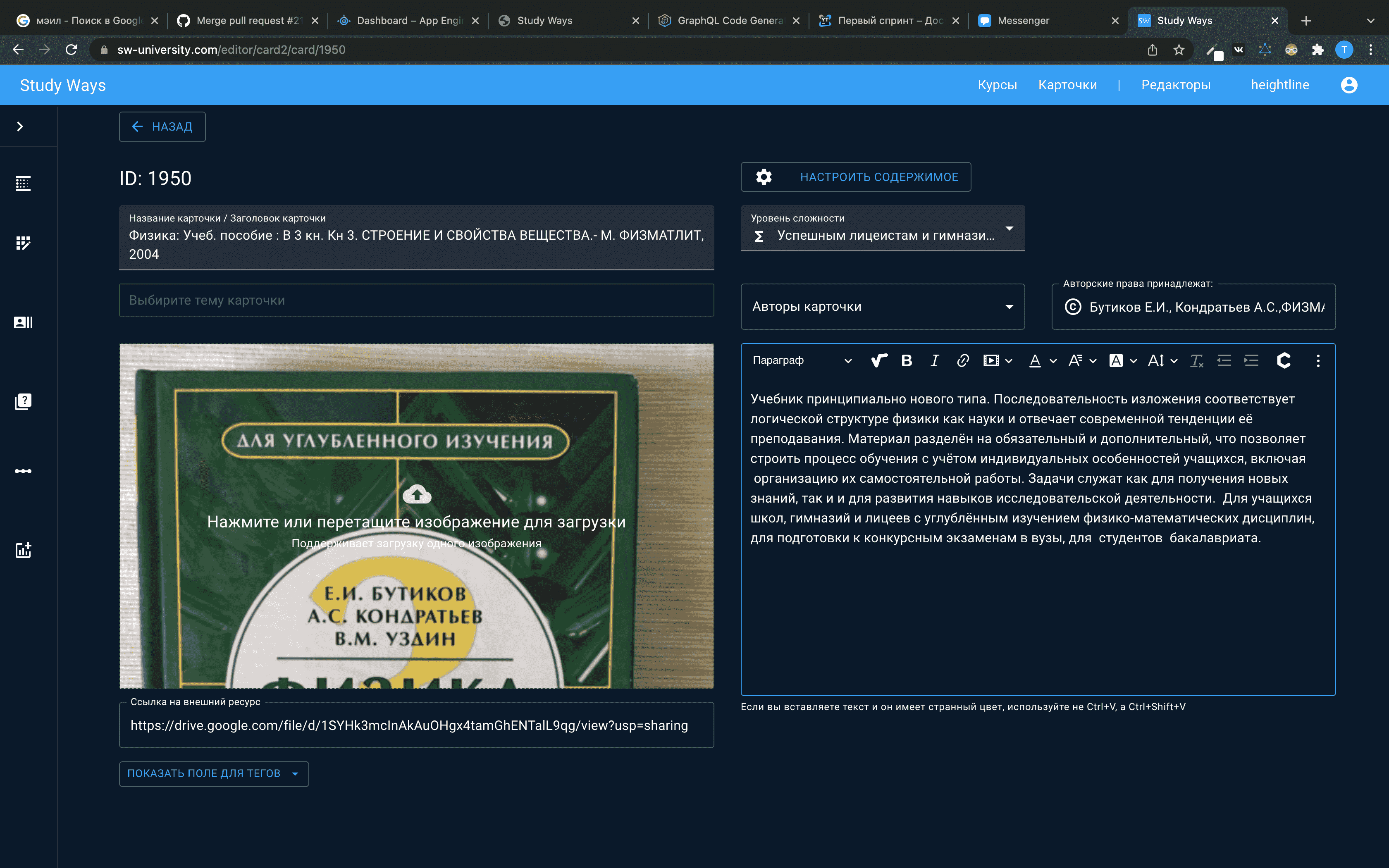Open the Параграф style dropdown
The image size is (1389, 868).
(802, 360)
